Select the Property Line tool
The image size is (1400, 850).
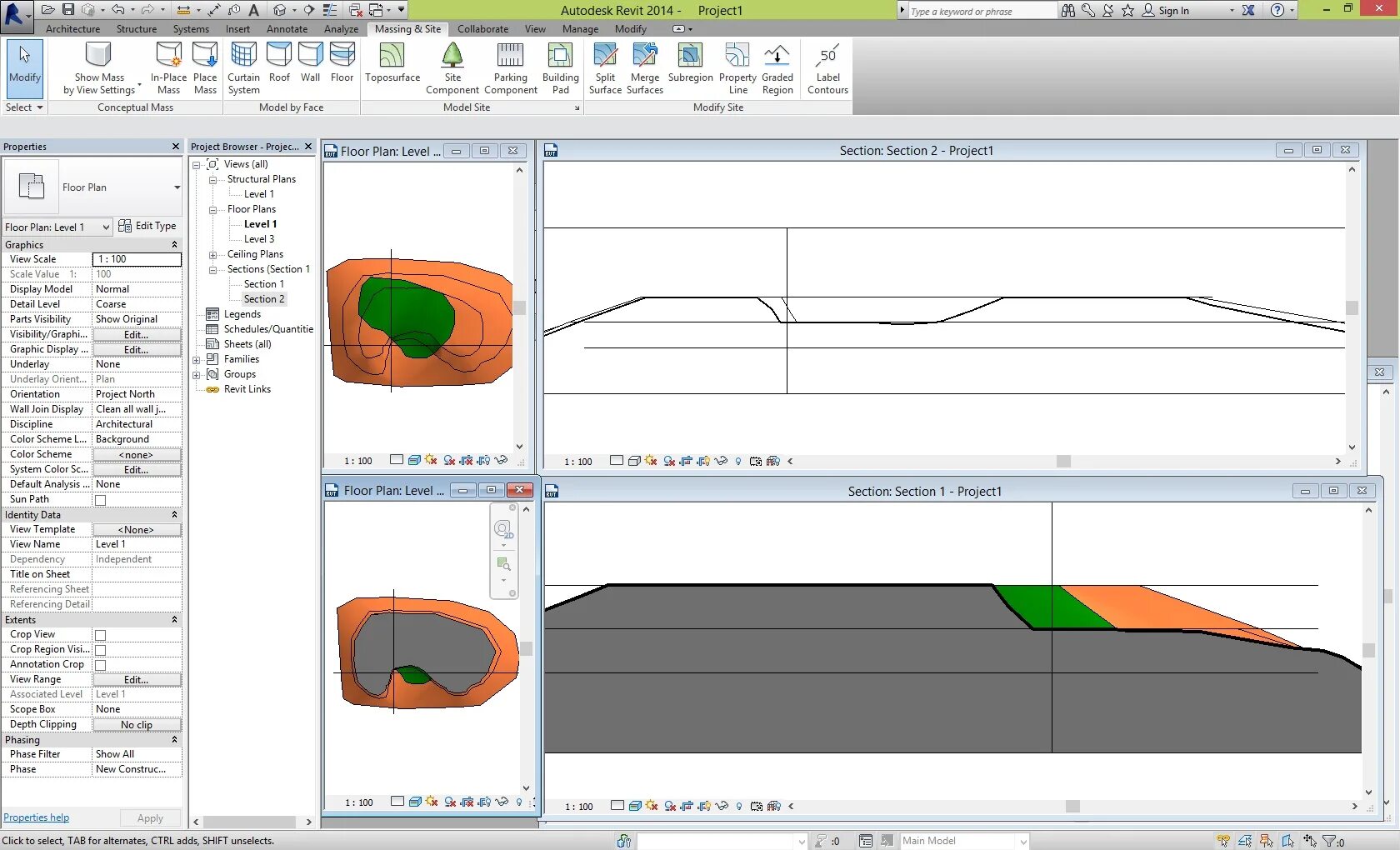pos(737,69)
